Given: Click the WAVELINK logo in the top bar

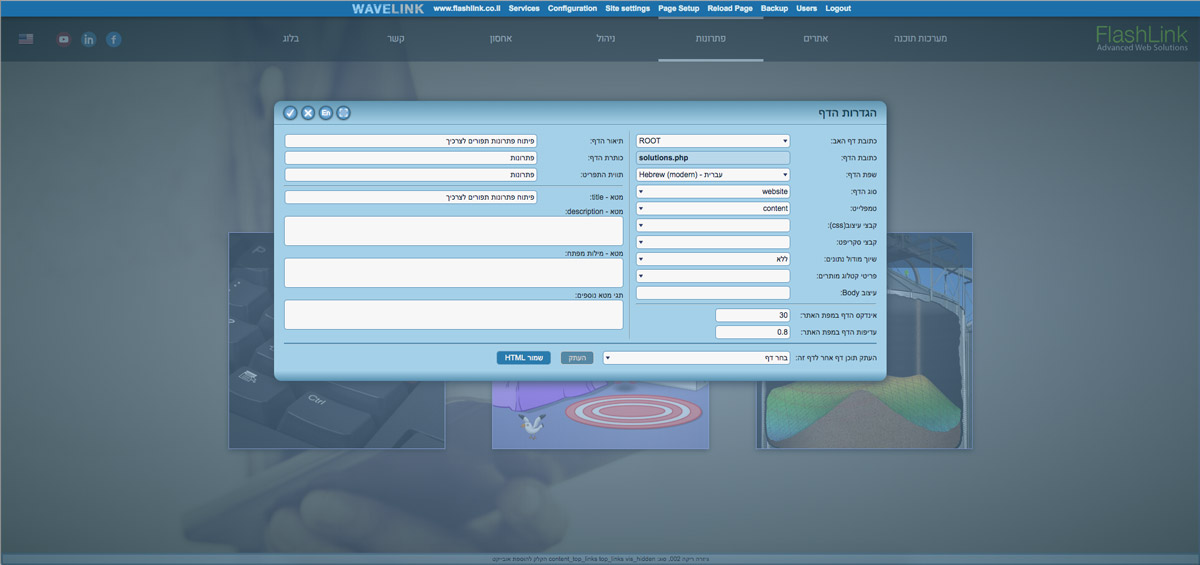Looking at the screenshot, I should coord(388,8).
